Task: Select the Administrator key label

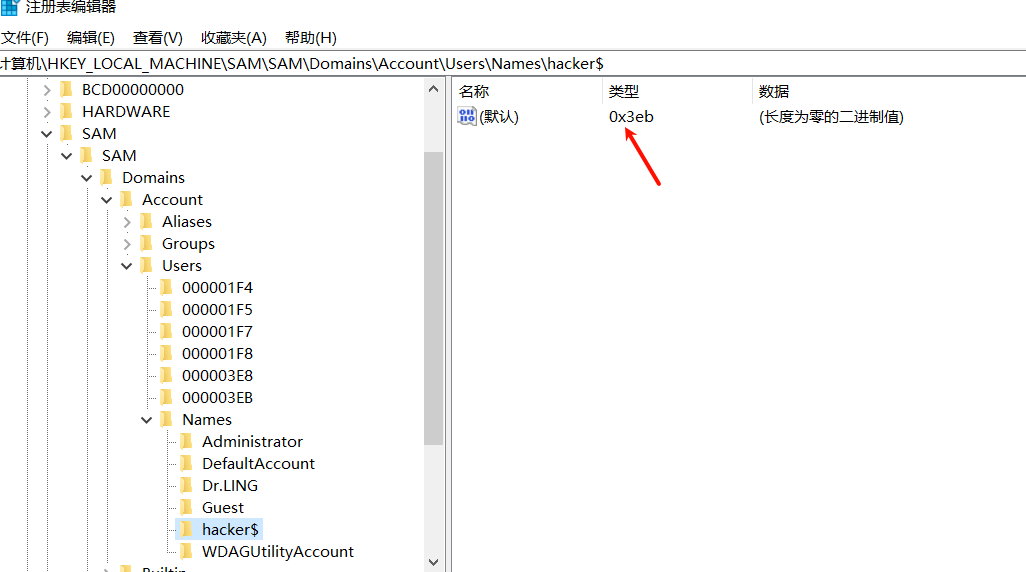Action: (x=252, y=442)
